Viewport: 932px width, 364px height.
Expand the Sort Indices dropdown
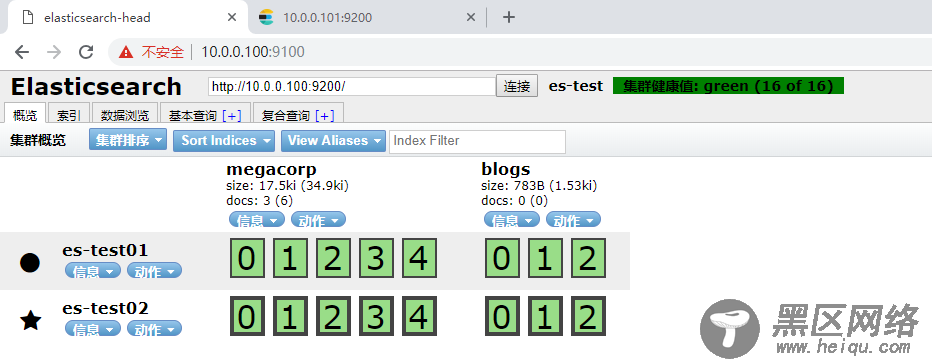(x=224, y=140)
